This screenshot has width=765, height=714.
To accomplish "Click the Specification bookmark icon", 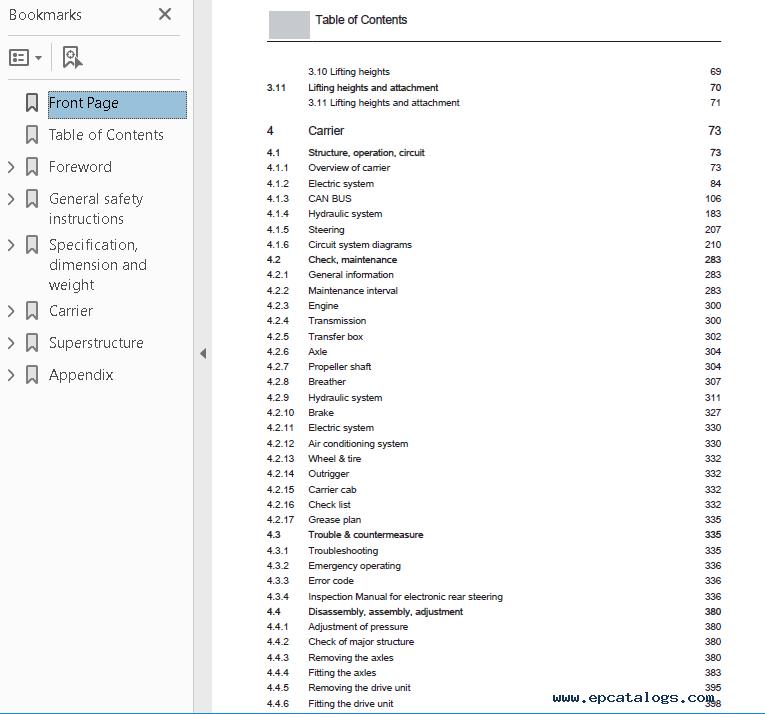I will tap(32, 245).
